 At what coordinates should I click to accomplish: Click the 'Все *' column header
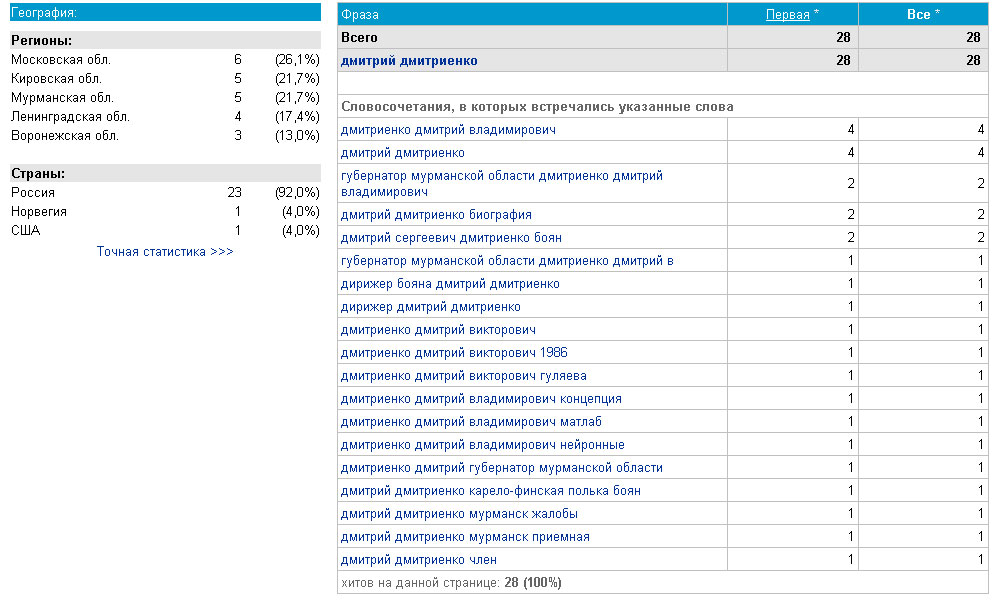point(918,14)
